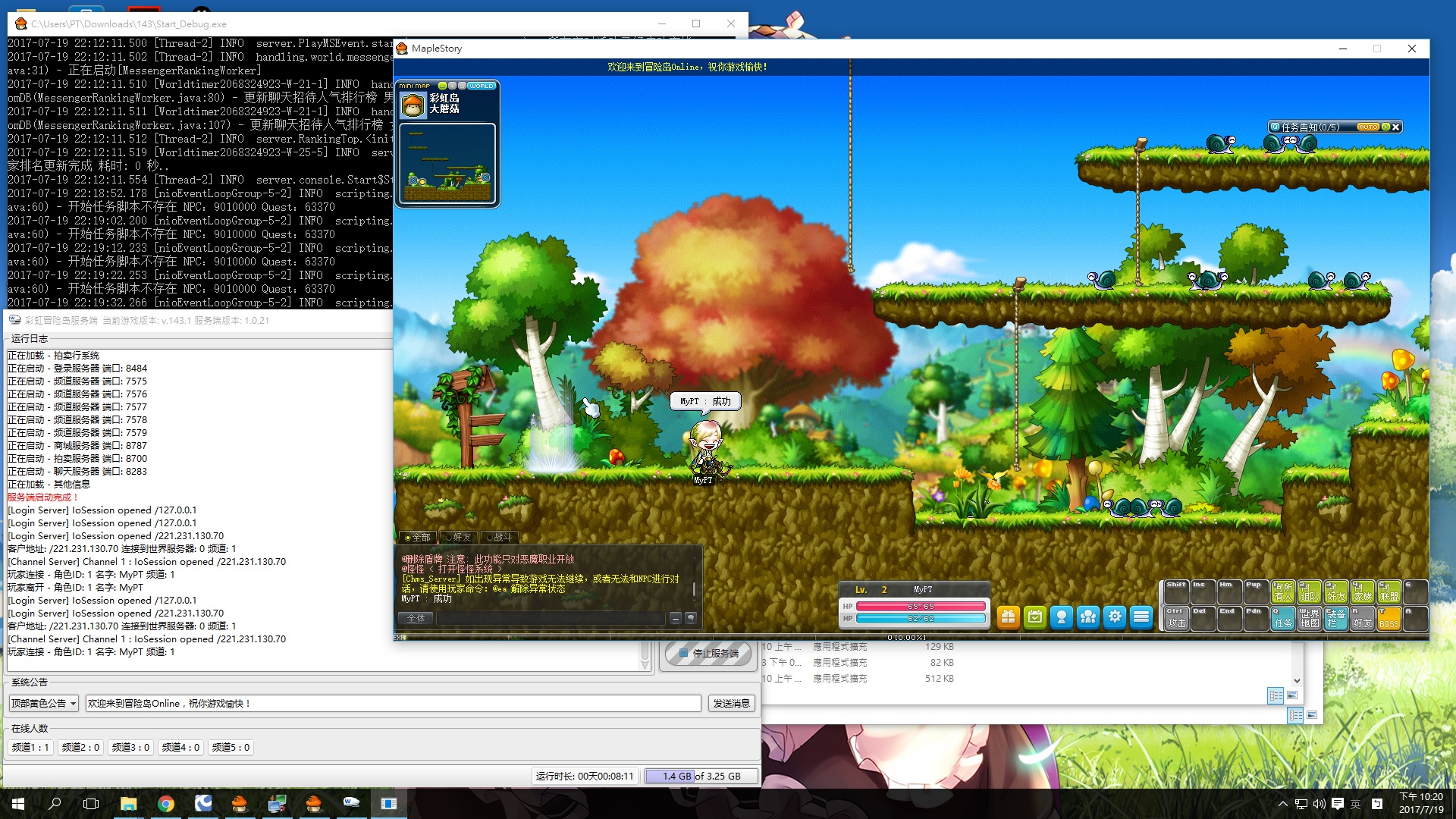Click the 对联盟 alliance-chat quickslot
Image resolution: width=1456 pixels, height=819 pixels.
1389,591
